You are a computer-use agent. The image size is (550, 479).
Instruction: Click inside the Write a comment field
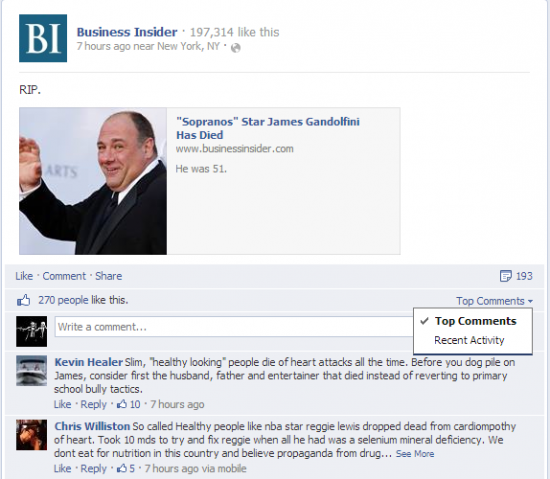(x=234, y=327)
